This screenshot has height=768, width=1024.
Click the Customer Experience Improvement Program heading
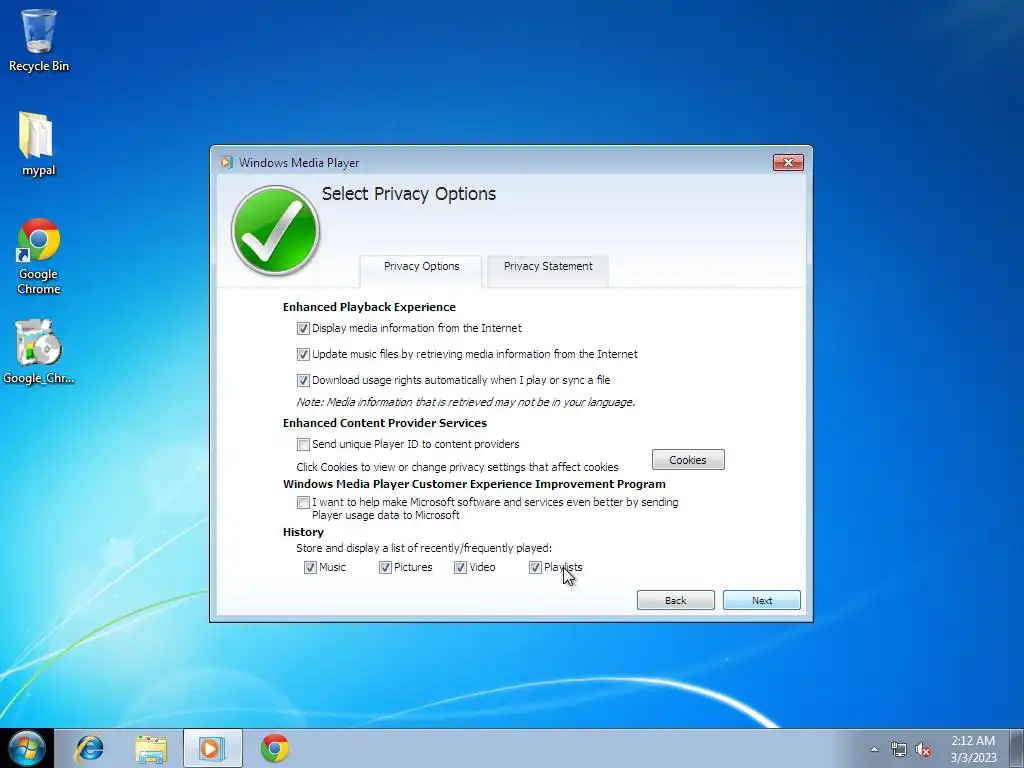coord(474,484)
